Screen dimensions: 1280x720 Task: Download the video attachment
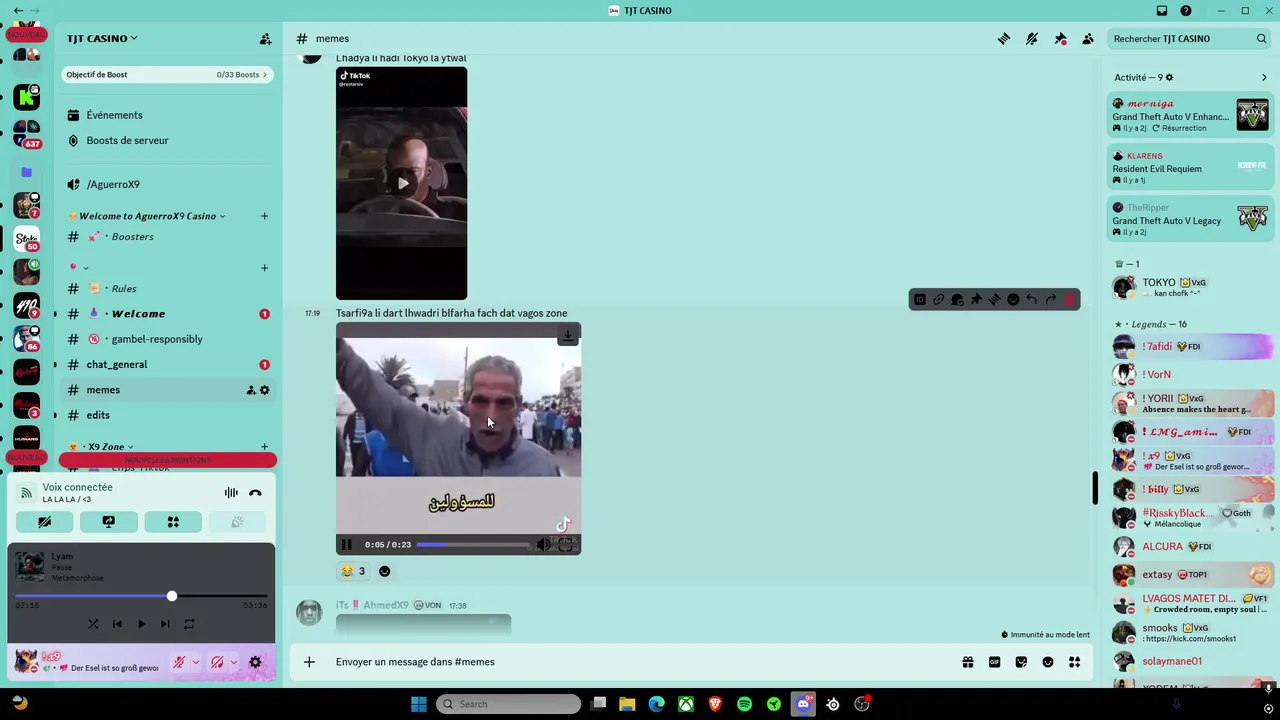click(x=567, y=336)
